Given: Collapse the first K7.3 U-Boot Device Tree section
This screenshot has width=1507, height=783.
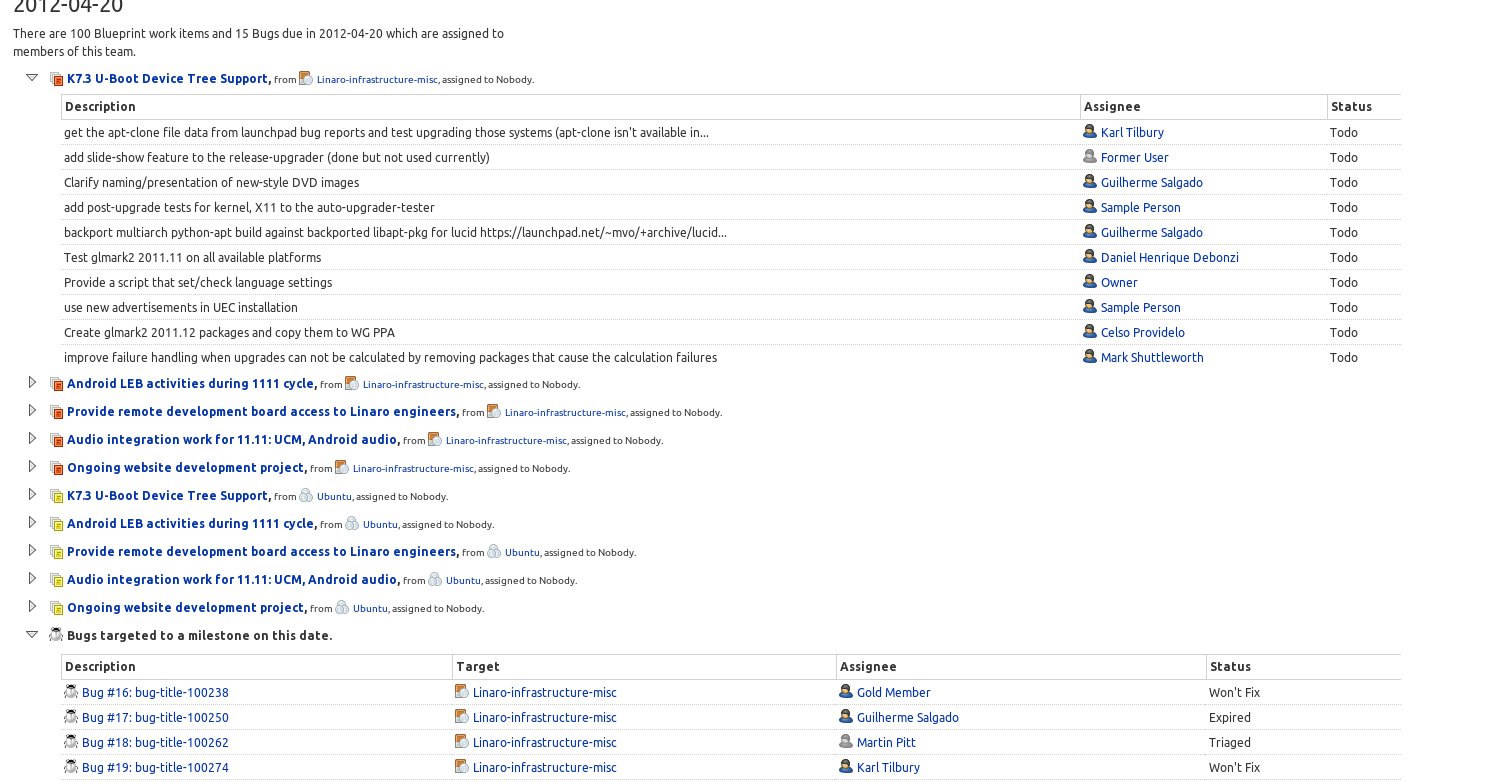Looking at the screenshot, I should pos(32,78).
